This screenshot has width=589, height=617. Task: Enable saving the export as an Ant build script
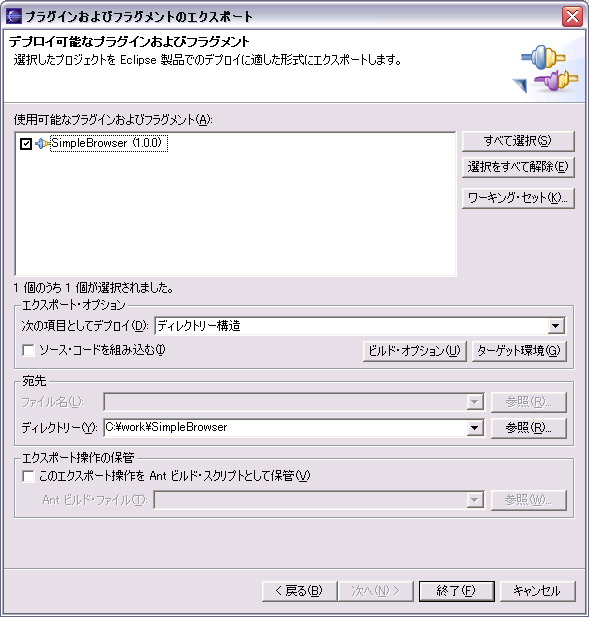coord(28,477)
